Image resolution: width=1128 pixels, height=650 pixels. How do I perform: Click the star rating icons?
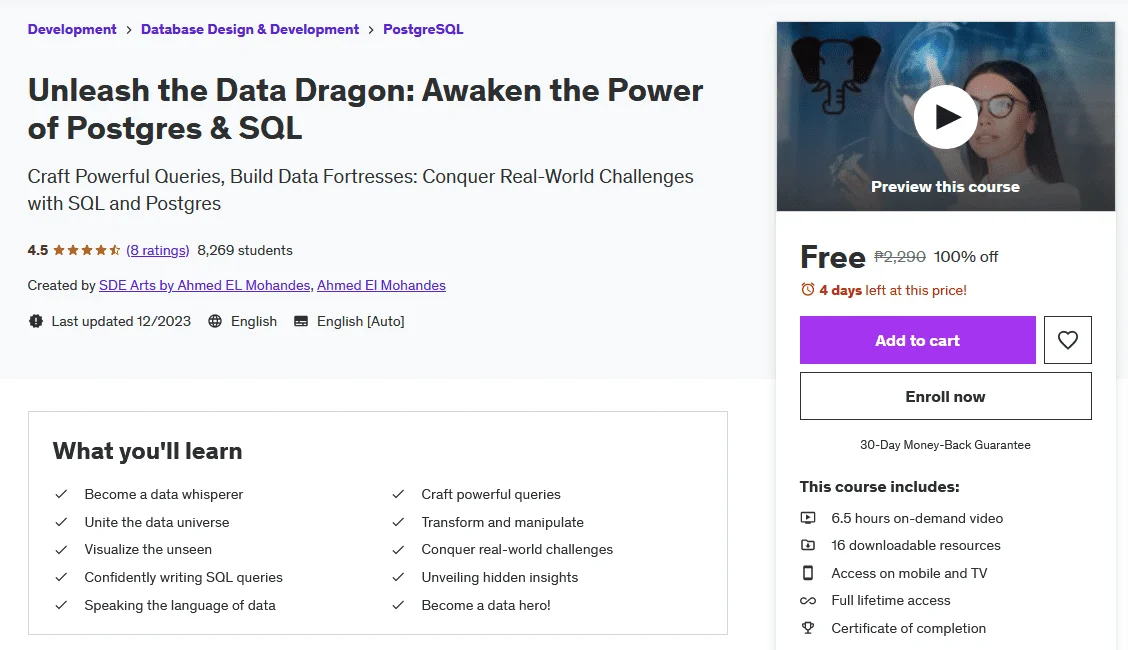[x=86, y=250]
